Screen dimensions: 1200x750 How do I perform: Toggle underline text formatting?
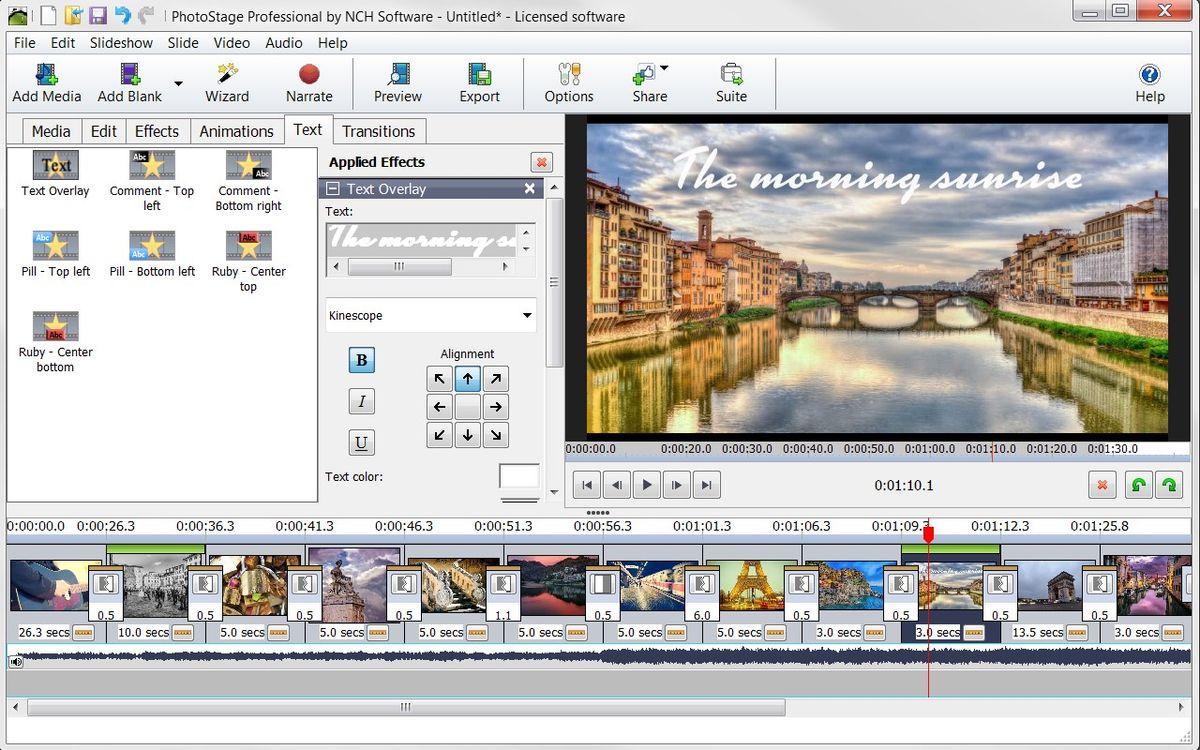click(361, 442)
